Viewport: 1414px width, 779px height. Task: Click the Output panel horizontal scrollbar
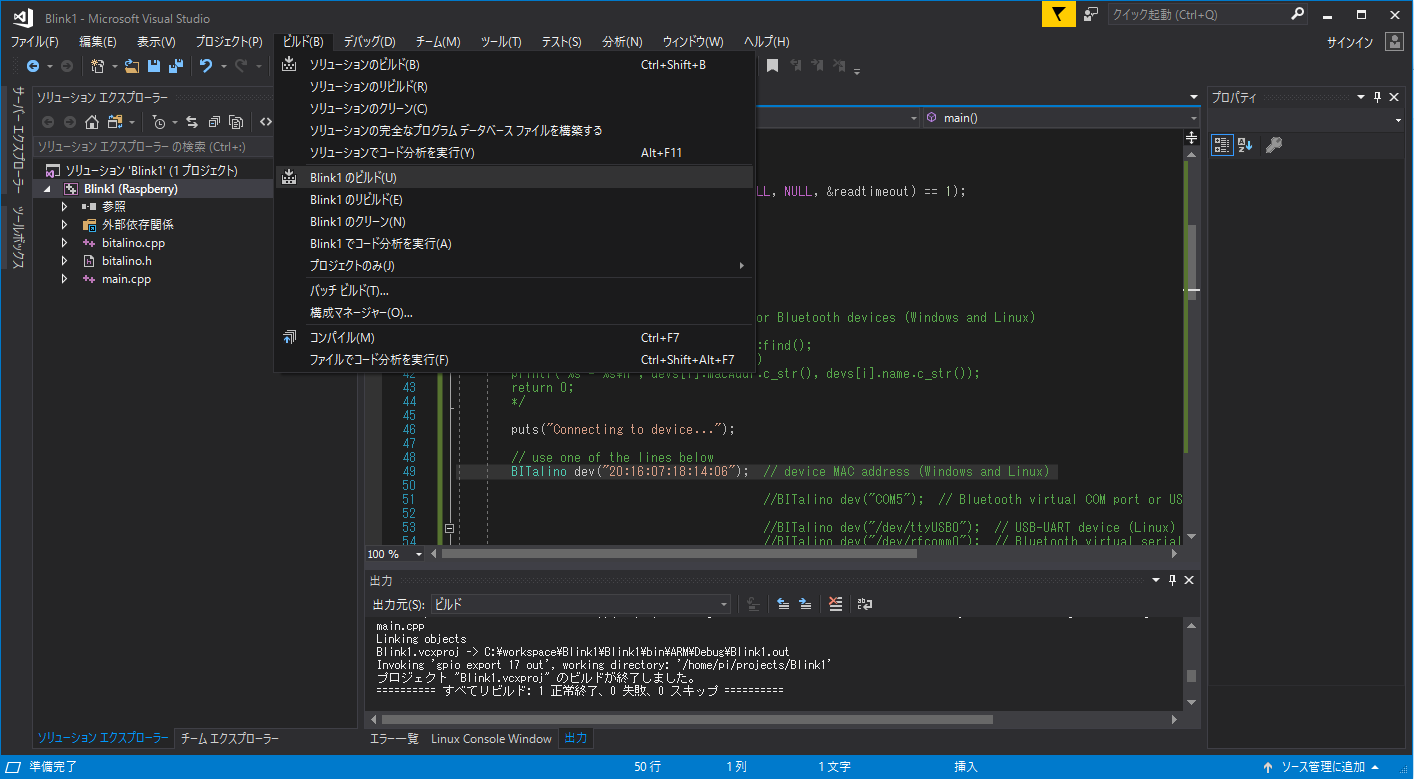(x=688, y=719)
